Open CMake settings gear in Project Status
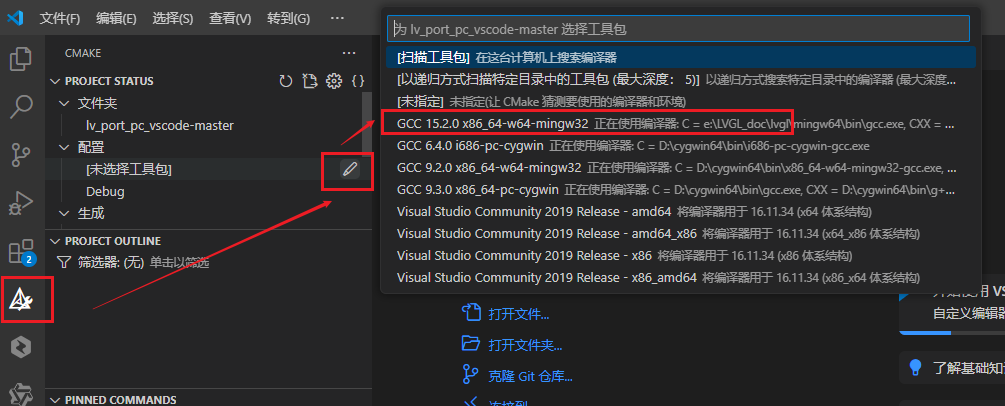The width and height of the screenshot is (1005, 406). [333, 81]
